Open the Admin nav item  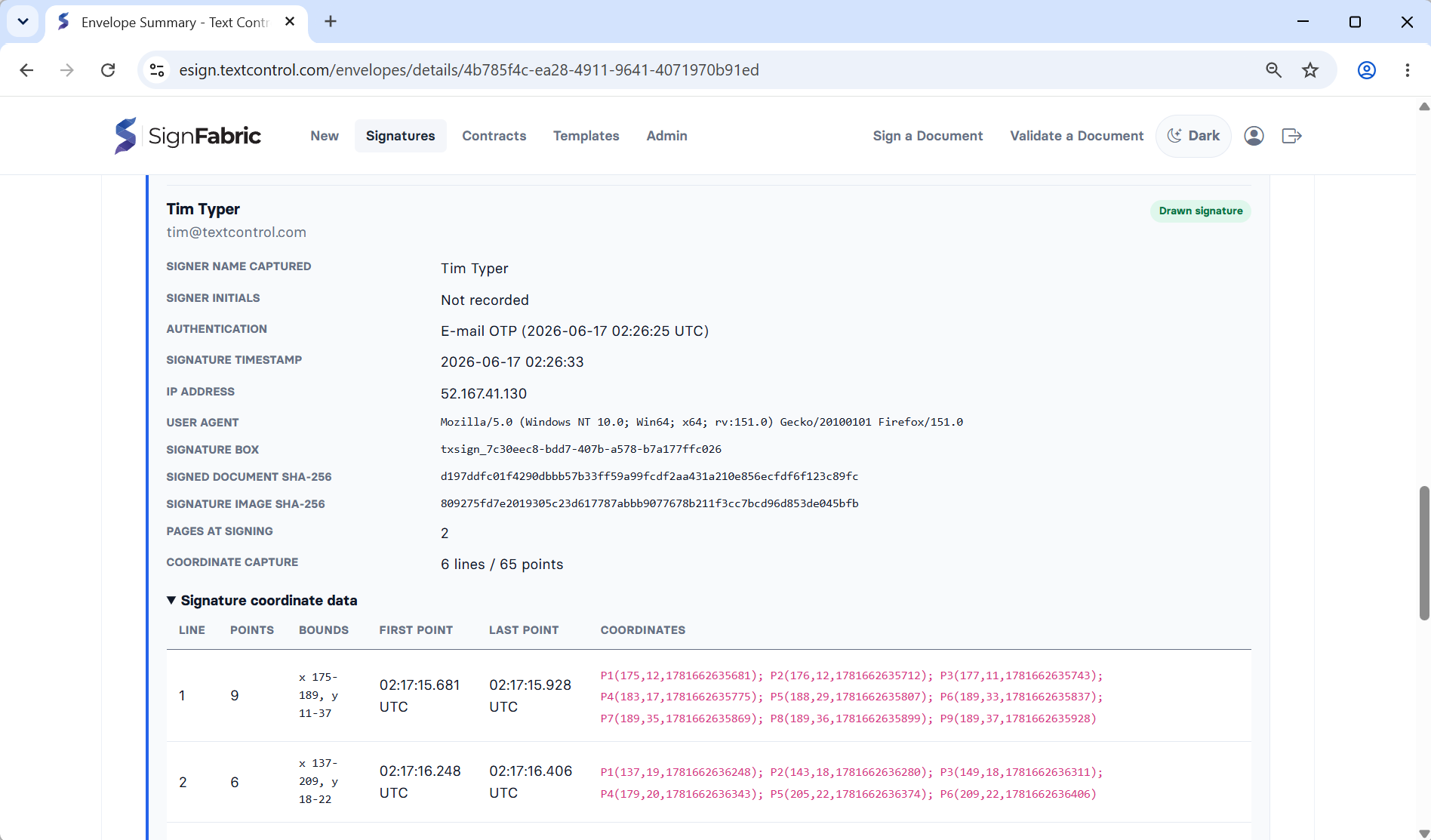click(667, 136)
